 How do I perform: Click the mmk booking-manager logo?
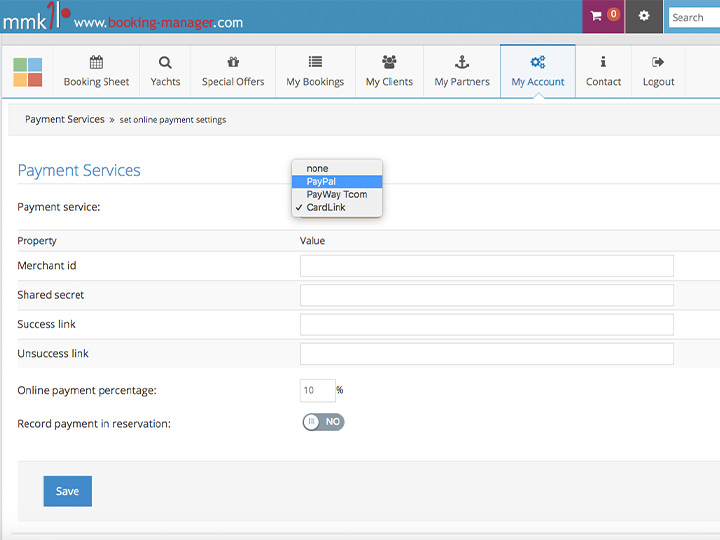point(123,17)
